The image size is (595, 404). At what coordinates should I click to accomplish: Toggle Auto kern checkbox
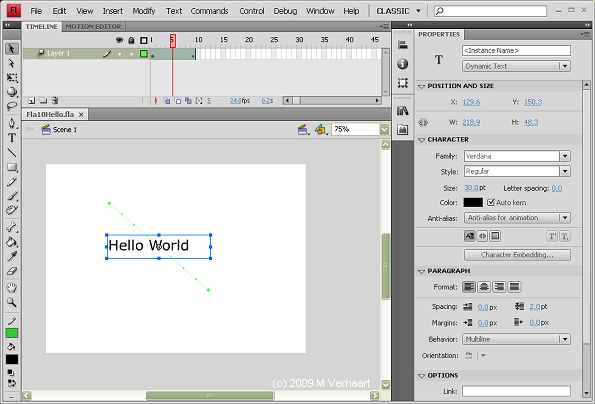pyautogui.click(x=491, y=202)
